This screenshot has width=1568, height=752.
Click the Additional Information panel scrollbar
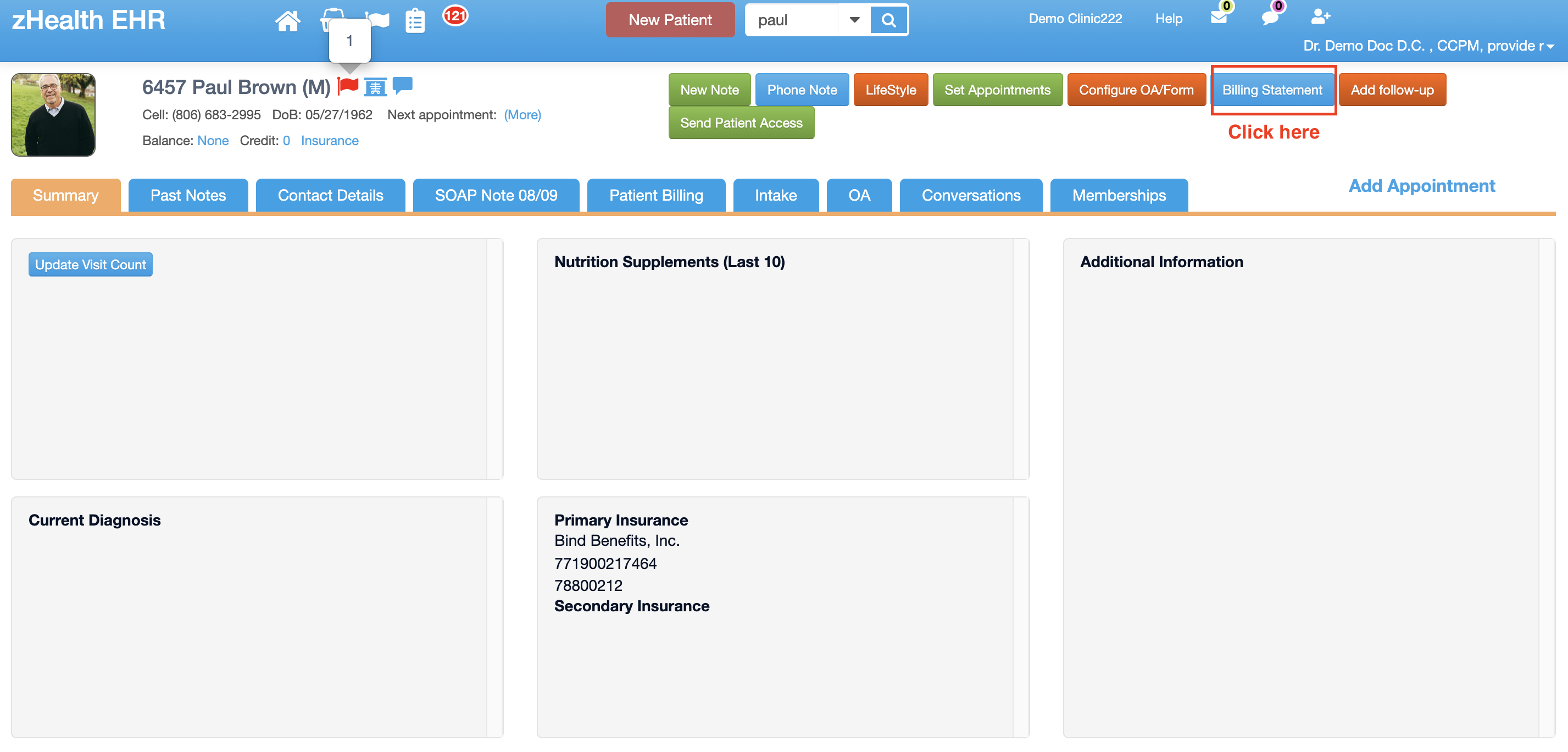[1546, 488]
